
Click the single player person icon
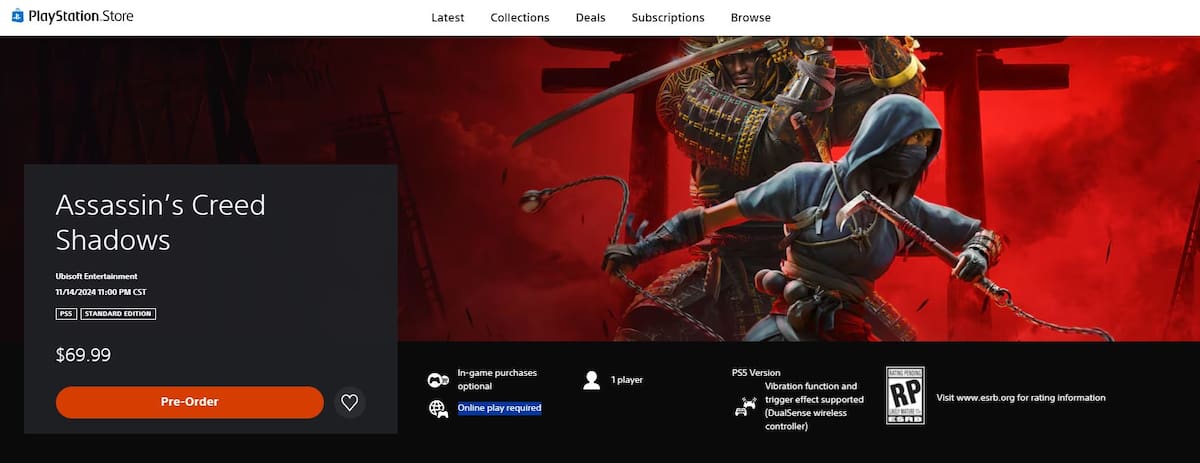[591, 380]
